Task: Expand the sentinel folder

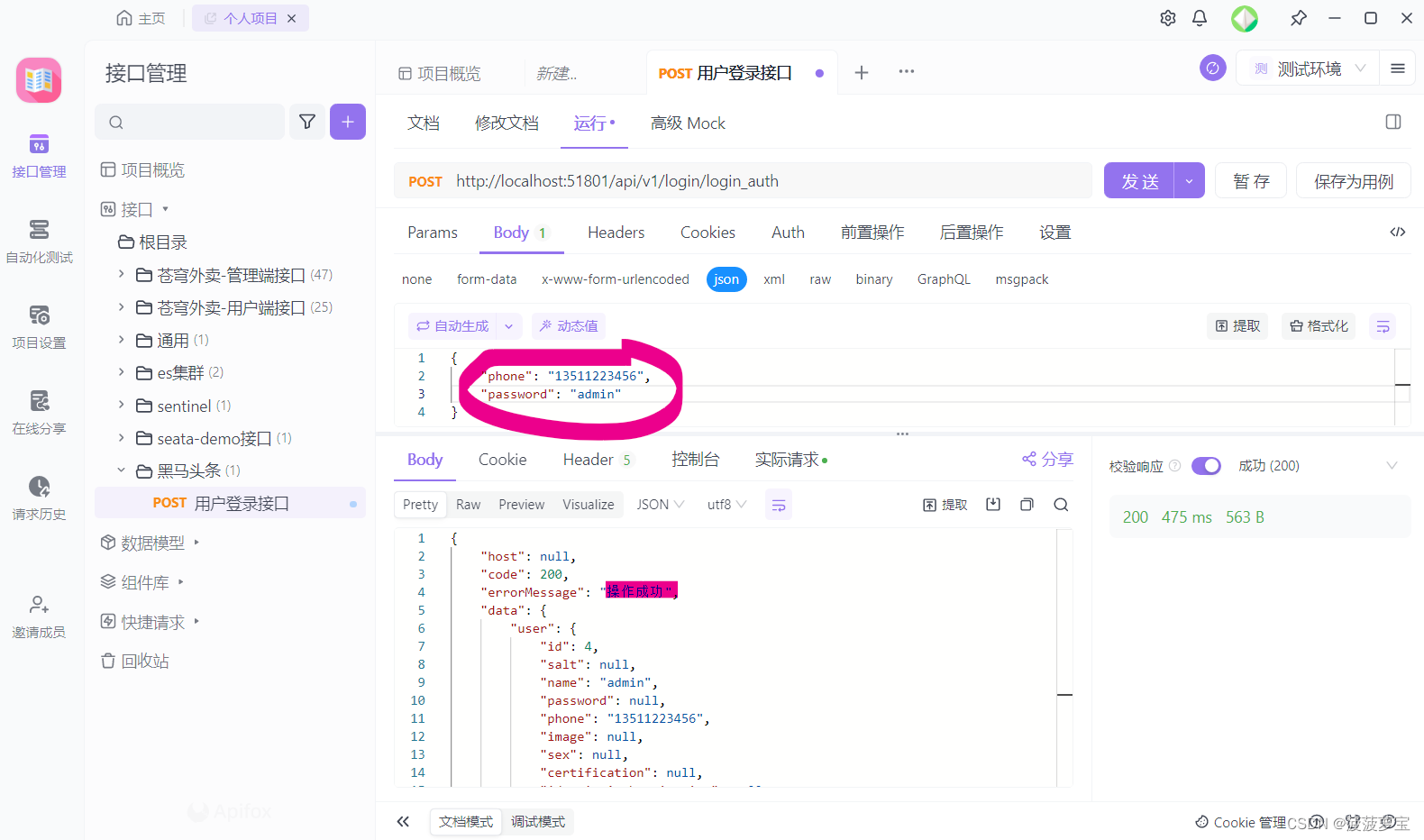Action: click(x=122, y=405)
